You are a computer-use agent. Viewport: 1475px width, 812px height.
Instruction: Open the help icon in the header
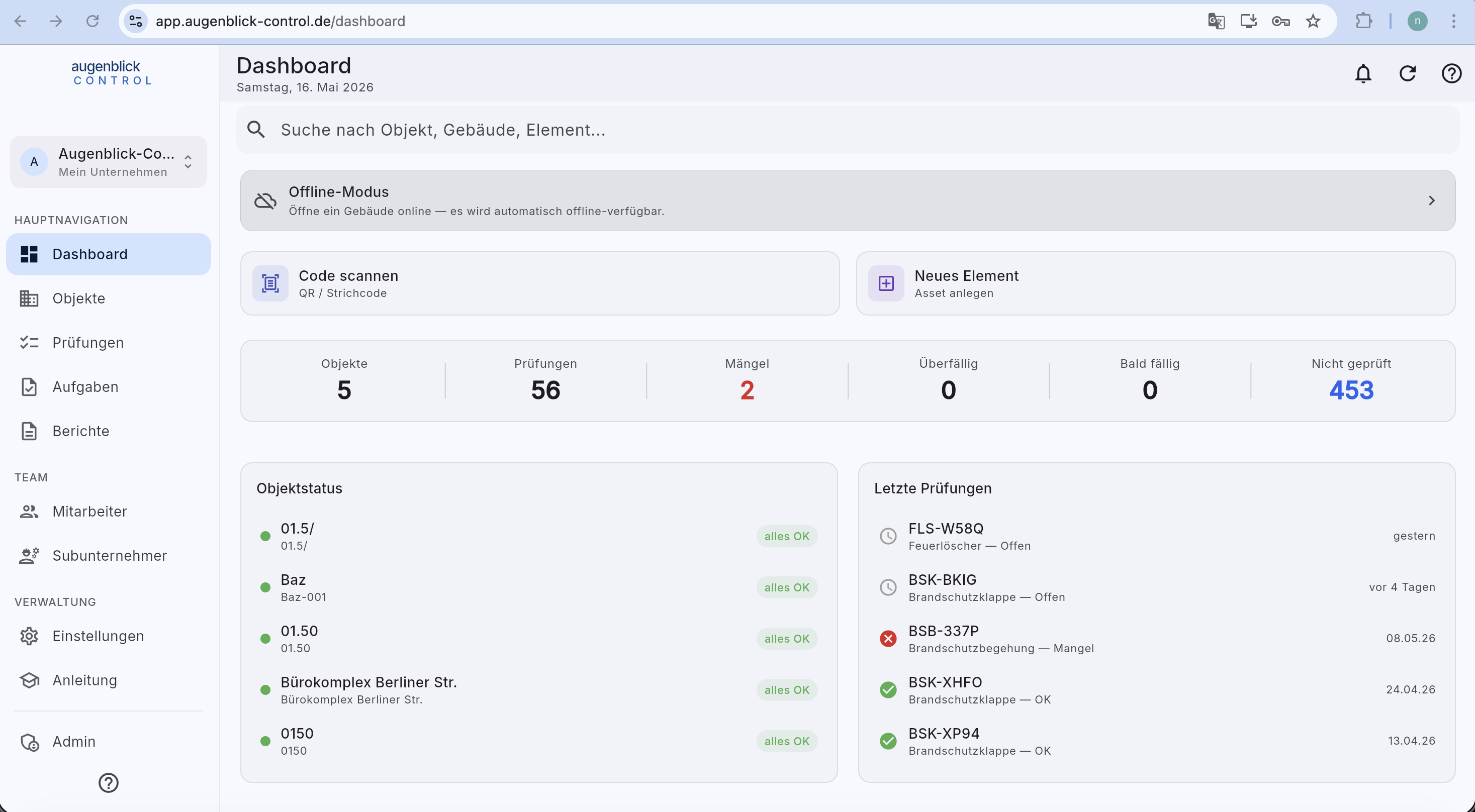pos(1451,73)
